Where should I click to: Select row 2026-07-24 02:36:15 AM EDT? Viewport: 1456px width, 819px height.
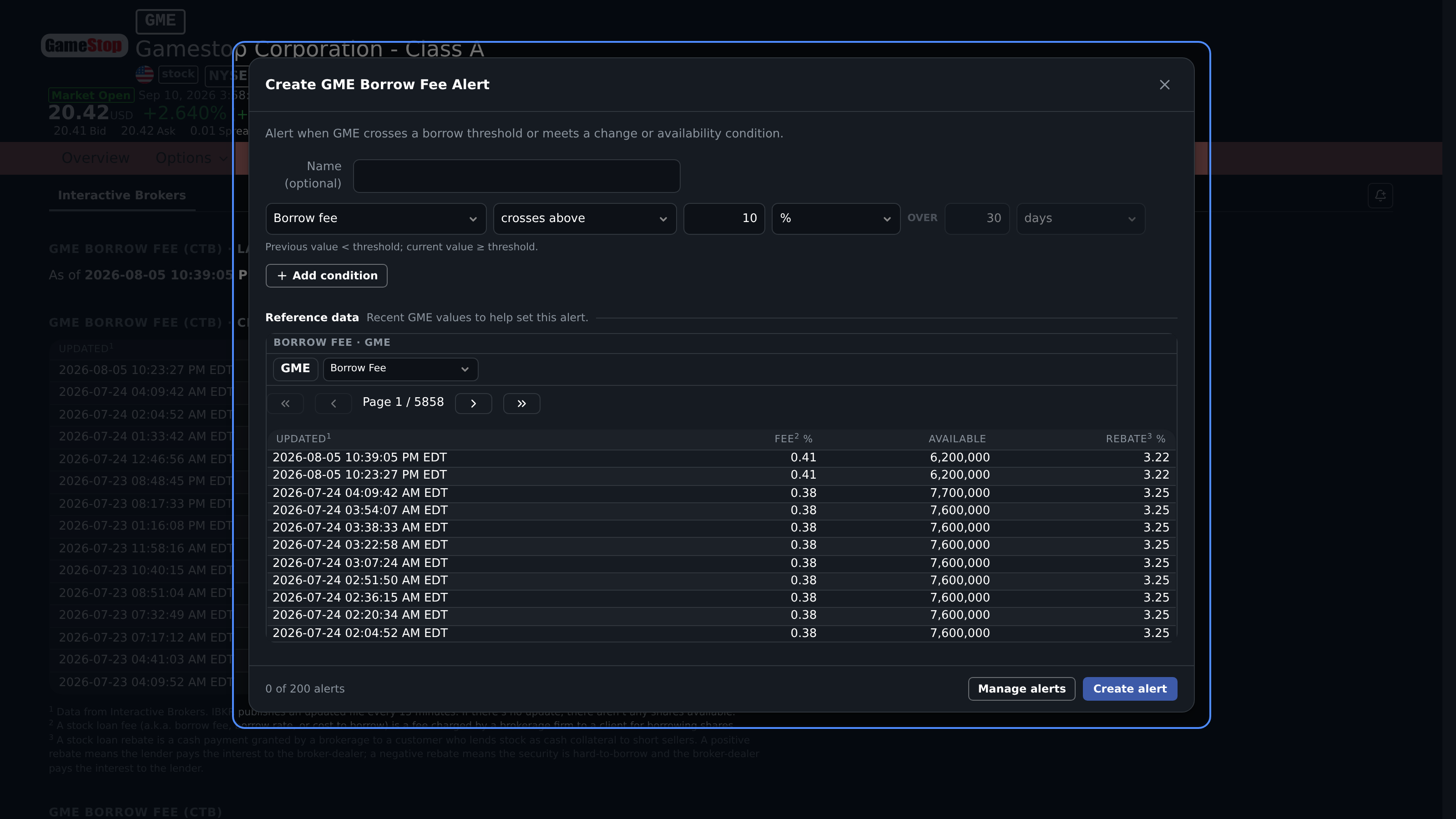721,598
